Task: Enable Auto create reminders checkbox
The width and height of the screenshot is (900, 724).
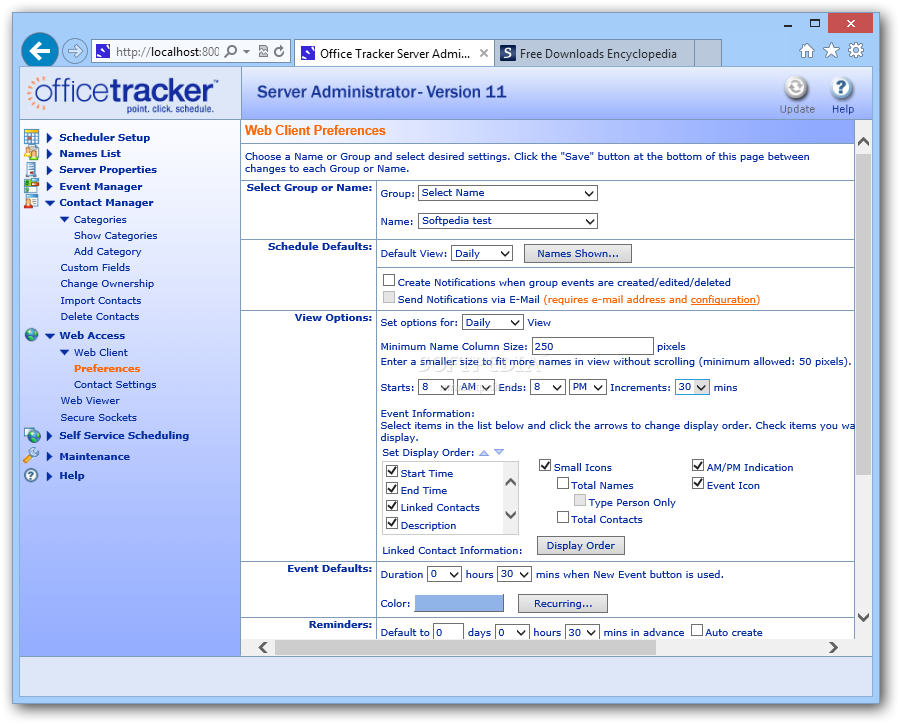Action: [x=697, y=630]
